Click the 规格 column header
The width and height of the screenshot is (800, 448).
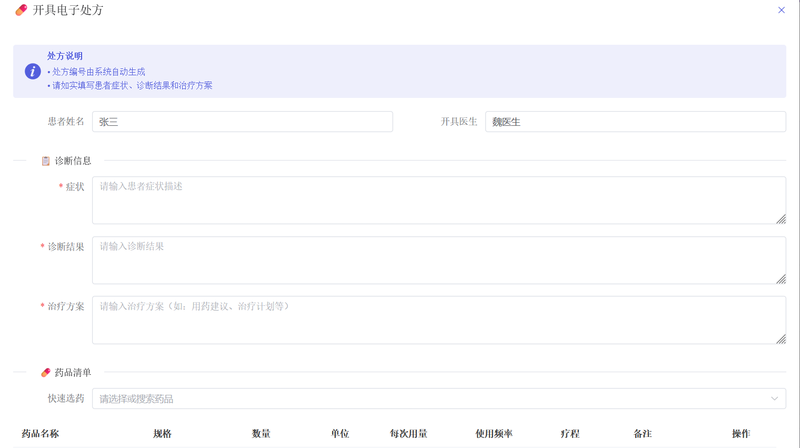pyautogui.click(x=162, y=434)
